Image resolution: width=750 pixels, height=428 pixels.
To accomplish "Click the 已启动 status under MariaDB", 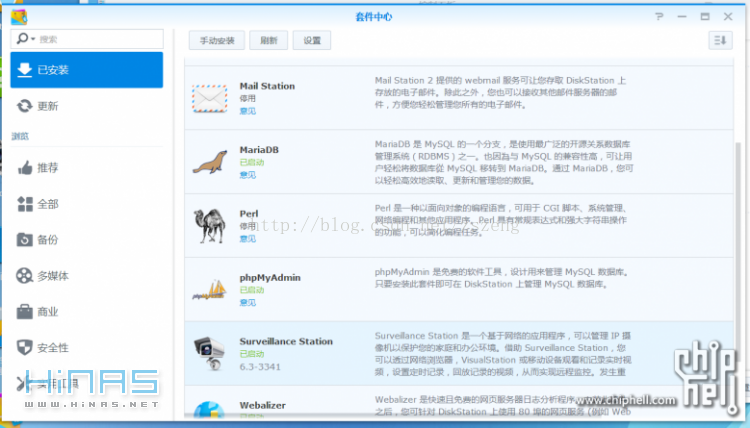I will point(252,163).
